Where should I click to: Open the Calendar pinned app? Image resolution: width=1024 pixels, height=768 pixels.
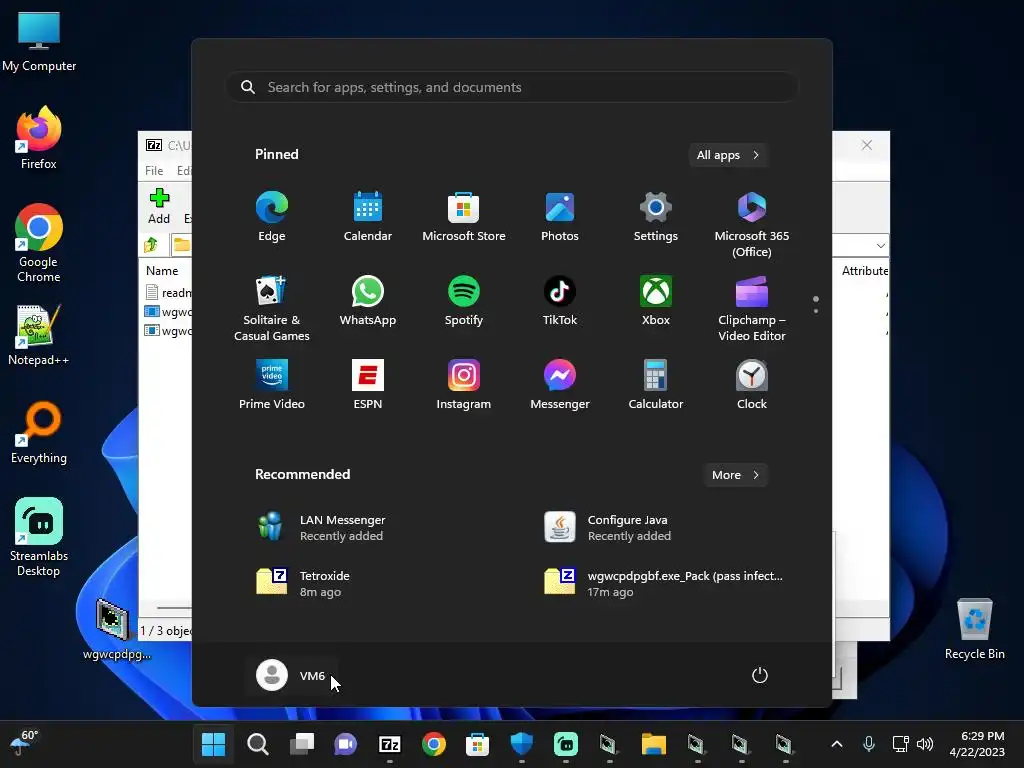click(x=368, y=217)
